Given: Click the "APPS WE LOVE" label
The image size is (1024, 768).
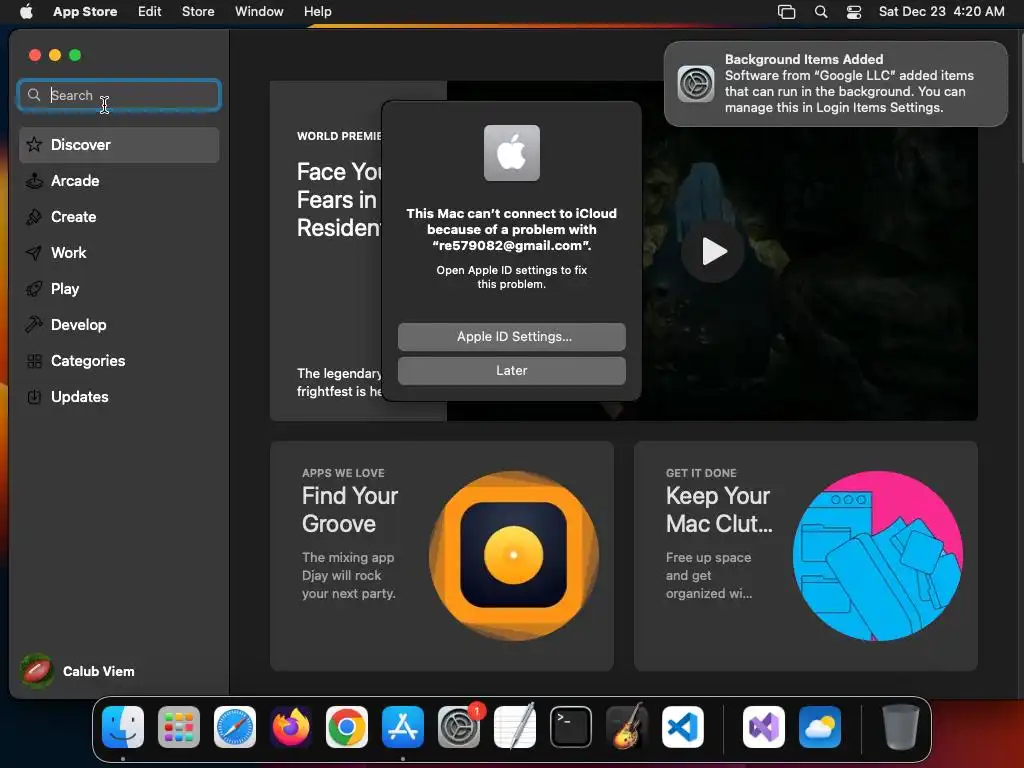Looking at the screenshot, I should tap(343, 473).
